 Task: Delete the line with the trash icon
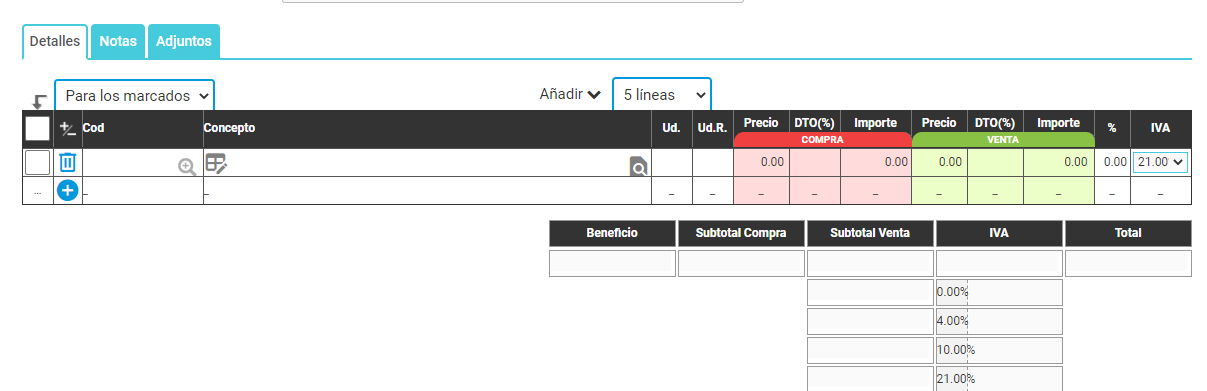[x=67, y=162]
